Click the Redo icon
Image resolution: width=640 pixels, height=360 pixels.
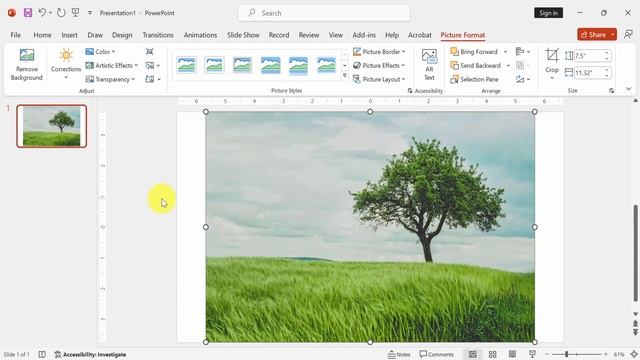pyautogui.click(x=61, y=13)
